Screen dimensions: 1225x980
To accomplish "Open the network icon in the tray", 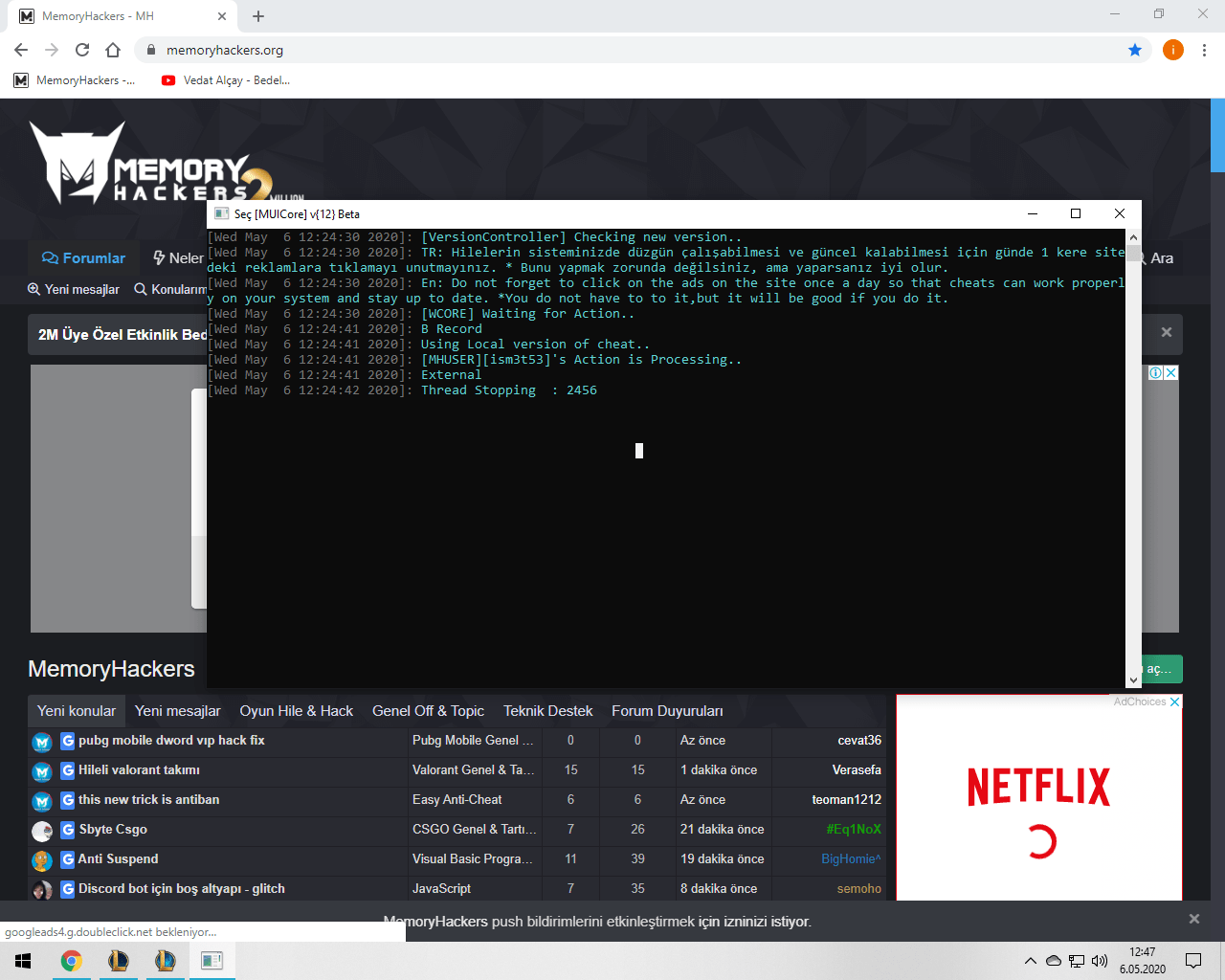I will click(1077, 961).
